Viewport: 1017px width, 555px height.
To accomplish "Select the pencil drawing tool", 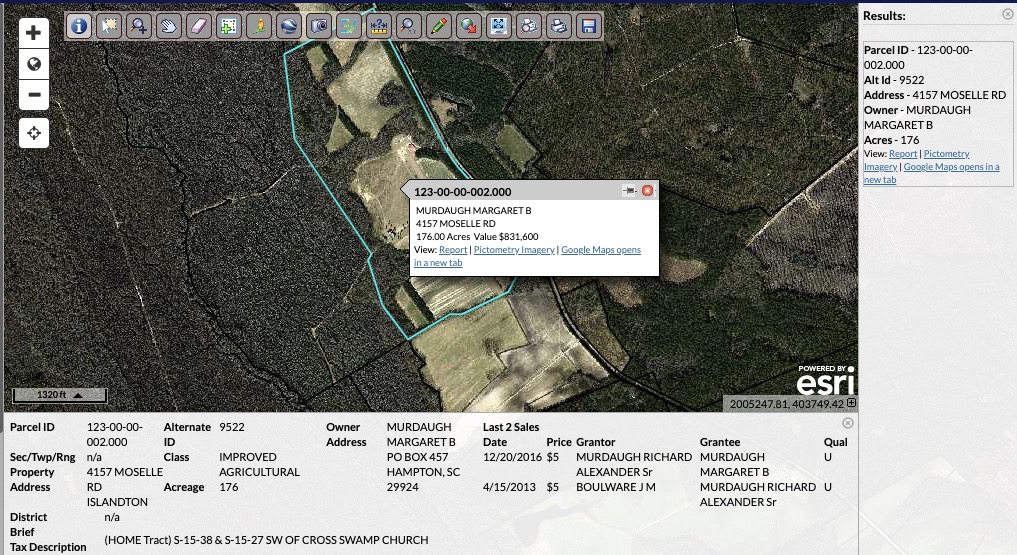I will click(438, 27).
